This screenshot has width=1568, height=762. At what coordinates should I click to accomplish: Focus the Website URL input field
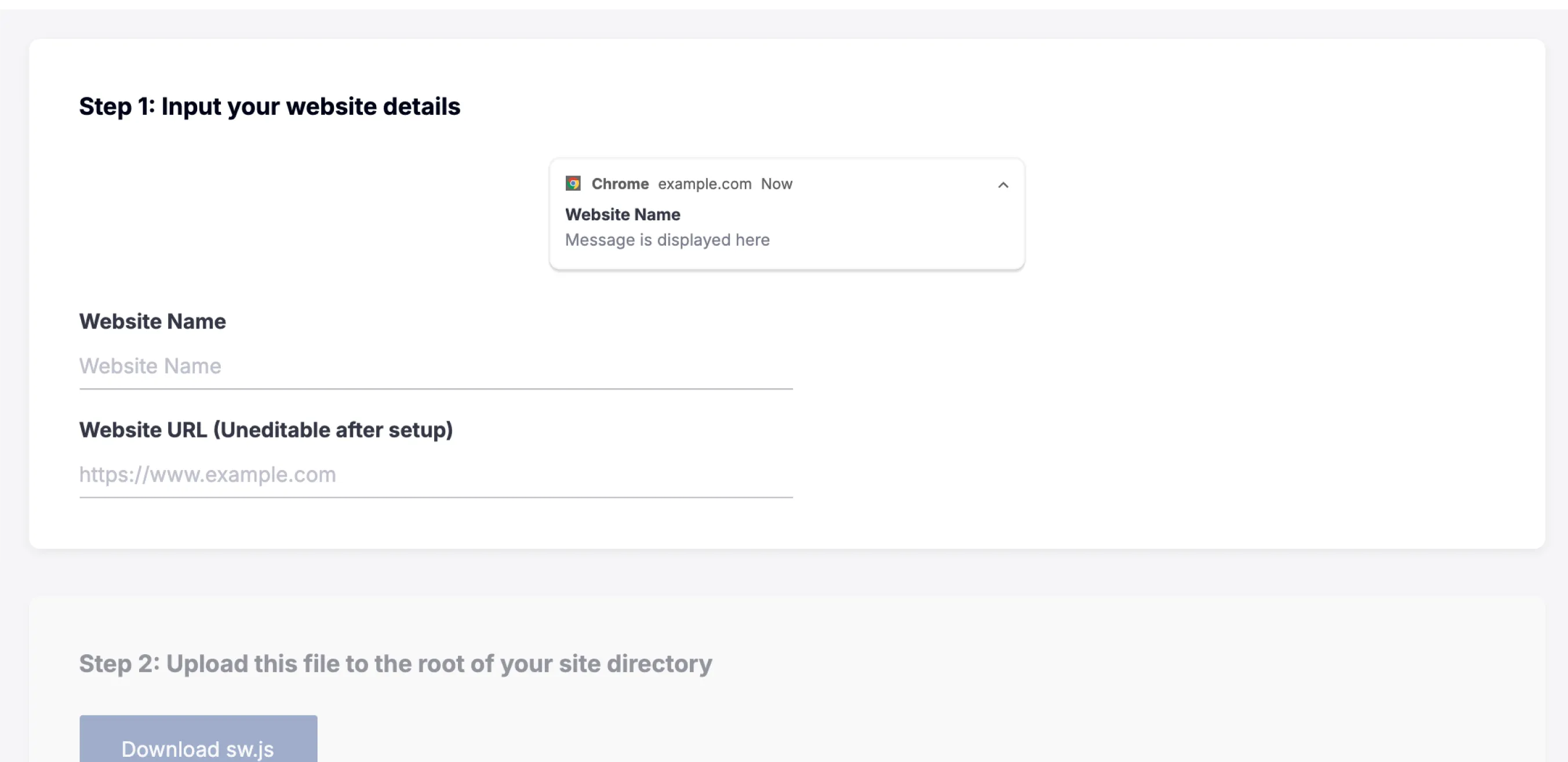pyautogui.click(x=436, y=475)
